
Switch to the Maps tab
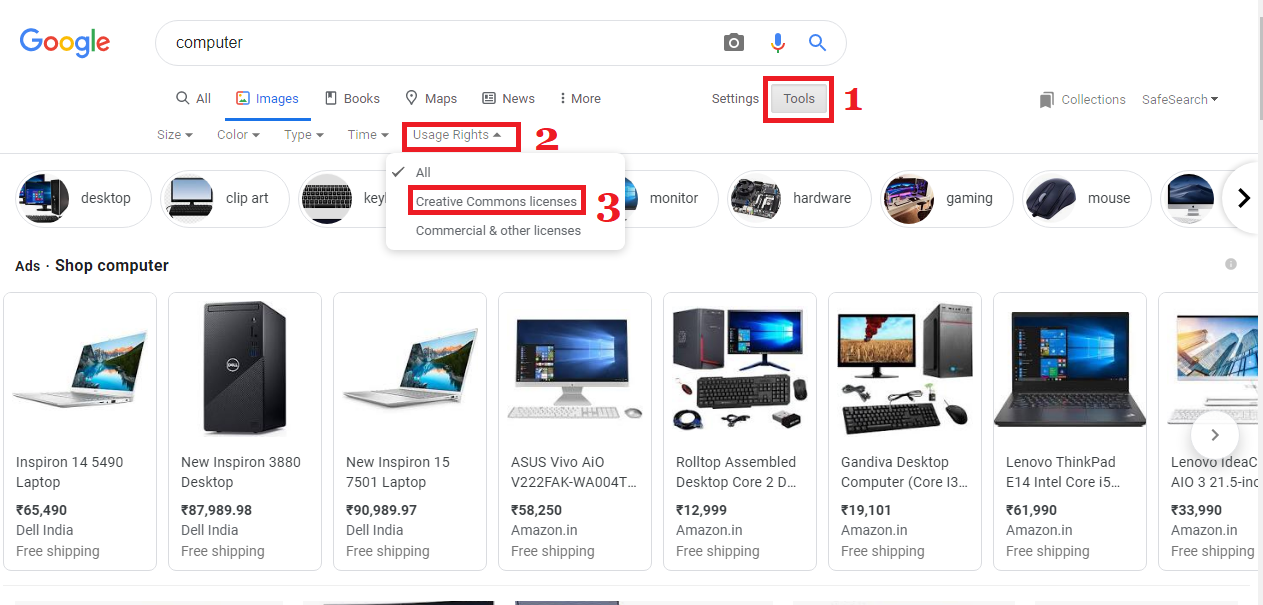(x=431, y=99)
